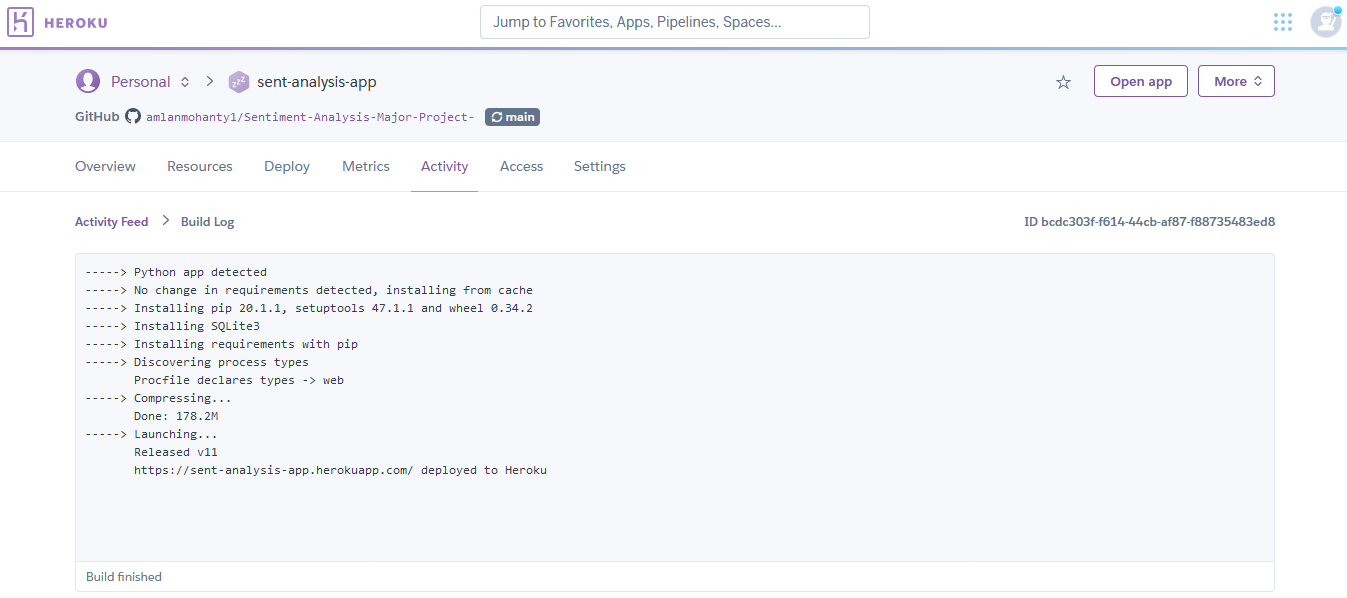Select the Access tab
Screen dimensions: 1347x598
521,166
